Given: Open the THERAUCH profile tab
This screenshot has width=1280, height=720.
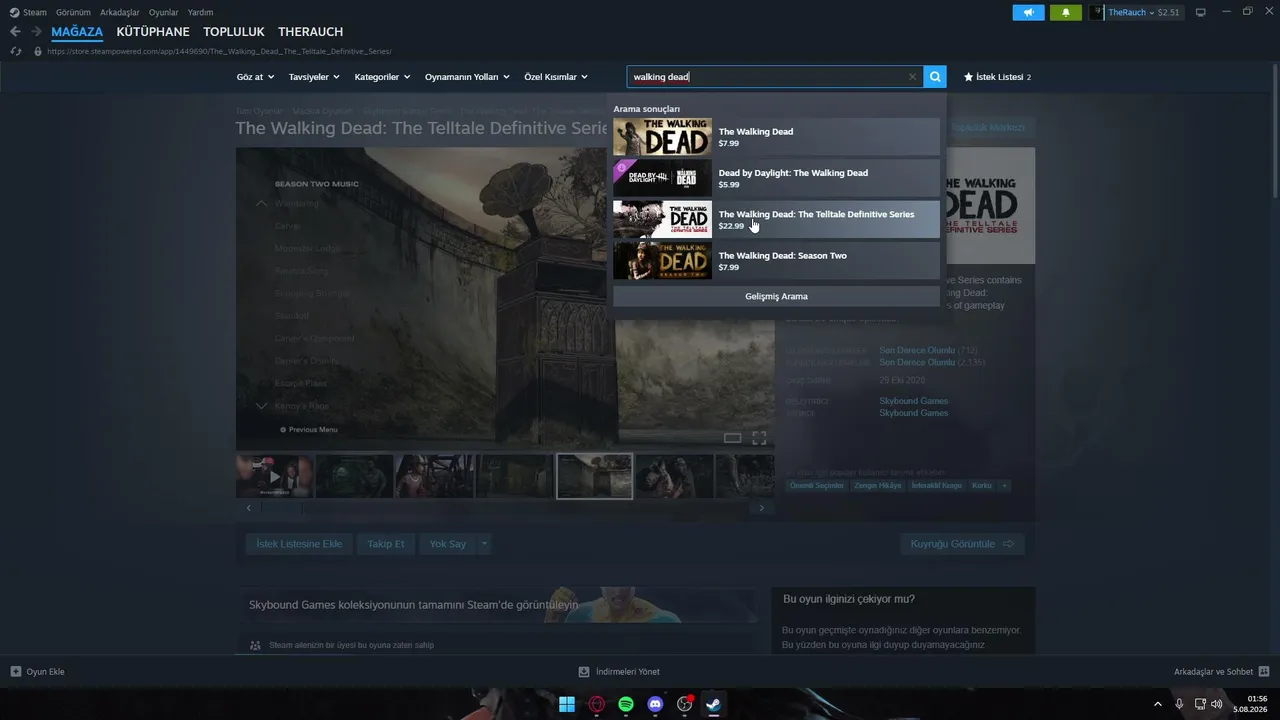Looking at the screenshot, I should pyautogui.click(x=310, y=32).
